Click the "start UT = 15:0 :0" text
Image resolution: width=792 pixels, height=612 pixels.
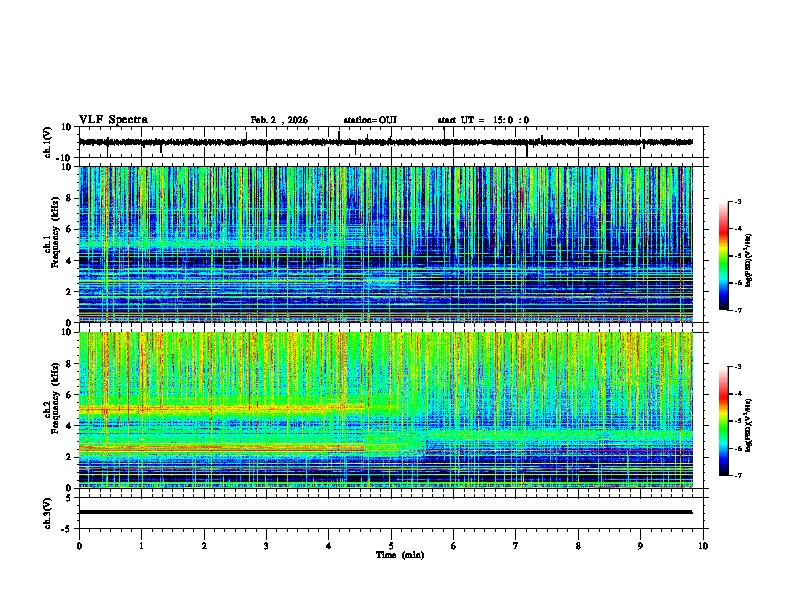coord(483,120)
